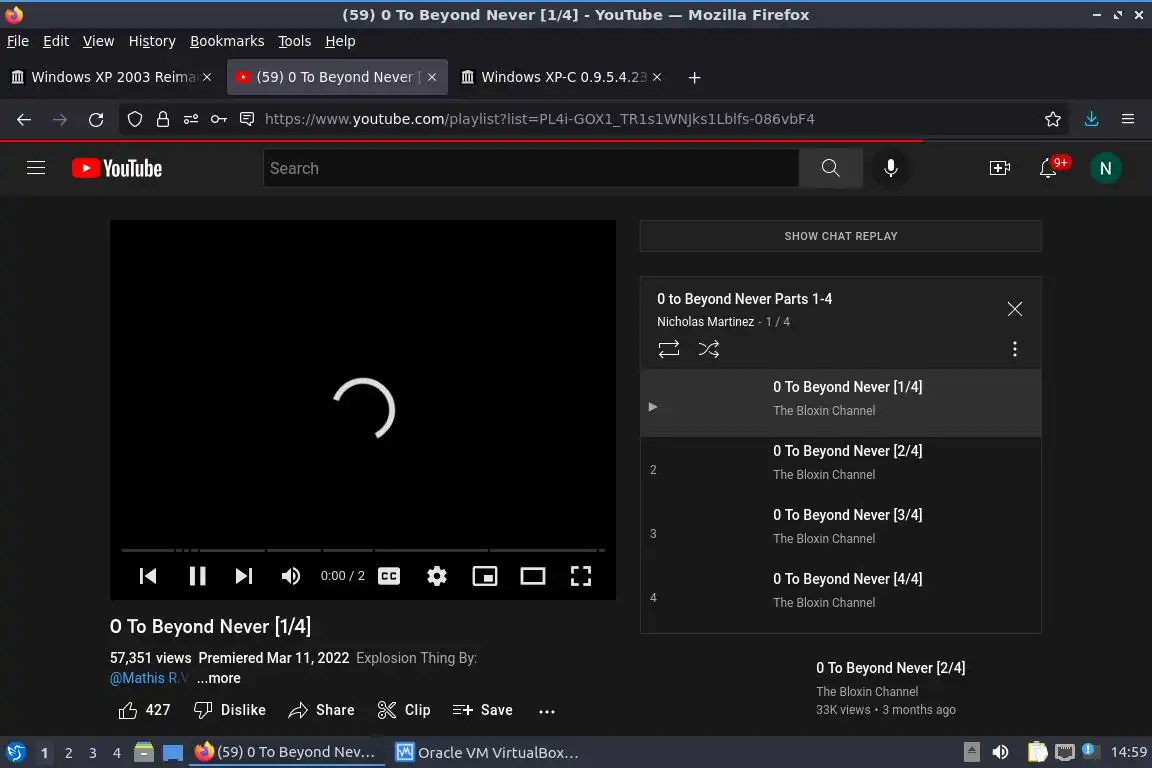The width and height of the screenshot is (1152, 768).
Task: Open the Edit menu
Action: coord(56,41)
